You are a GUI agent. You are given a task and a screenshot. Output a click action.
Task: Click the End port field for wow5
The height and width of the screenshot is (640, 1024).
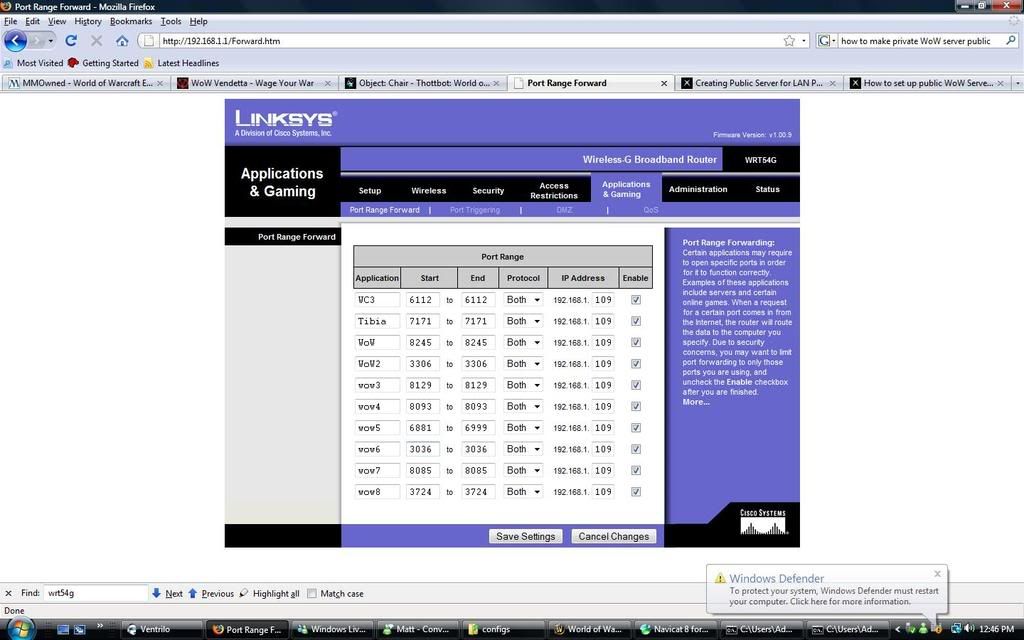pos(477,428)
